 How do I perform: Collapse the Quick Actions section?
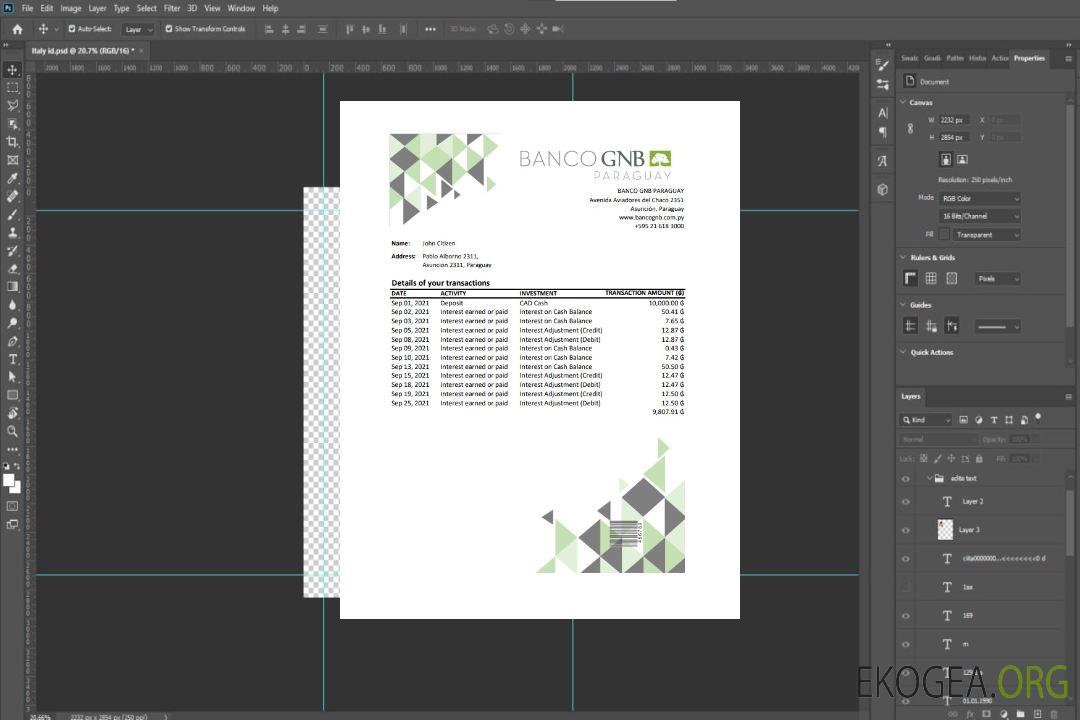(903, 352)
